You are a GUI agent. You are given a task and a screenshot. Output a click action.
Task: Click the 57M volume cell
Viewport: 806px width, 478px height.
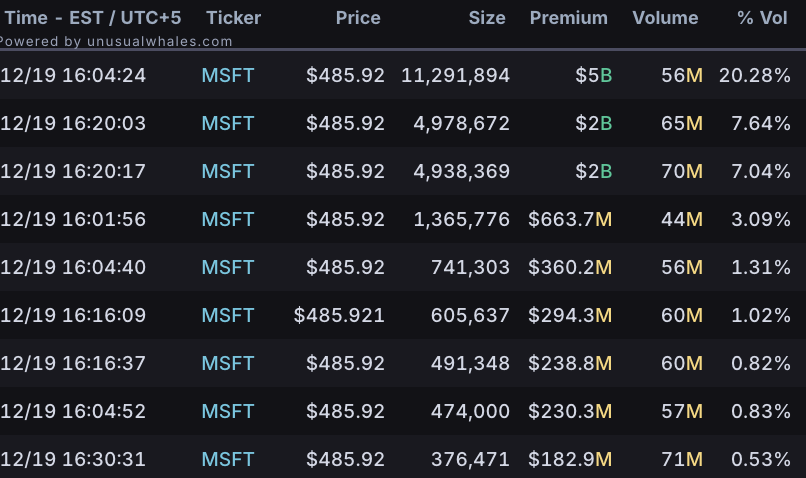tap(682, 411)
